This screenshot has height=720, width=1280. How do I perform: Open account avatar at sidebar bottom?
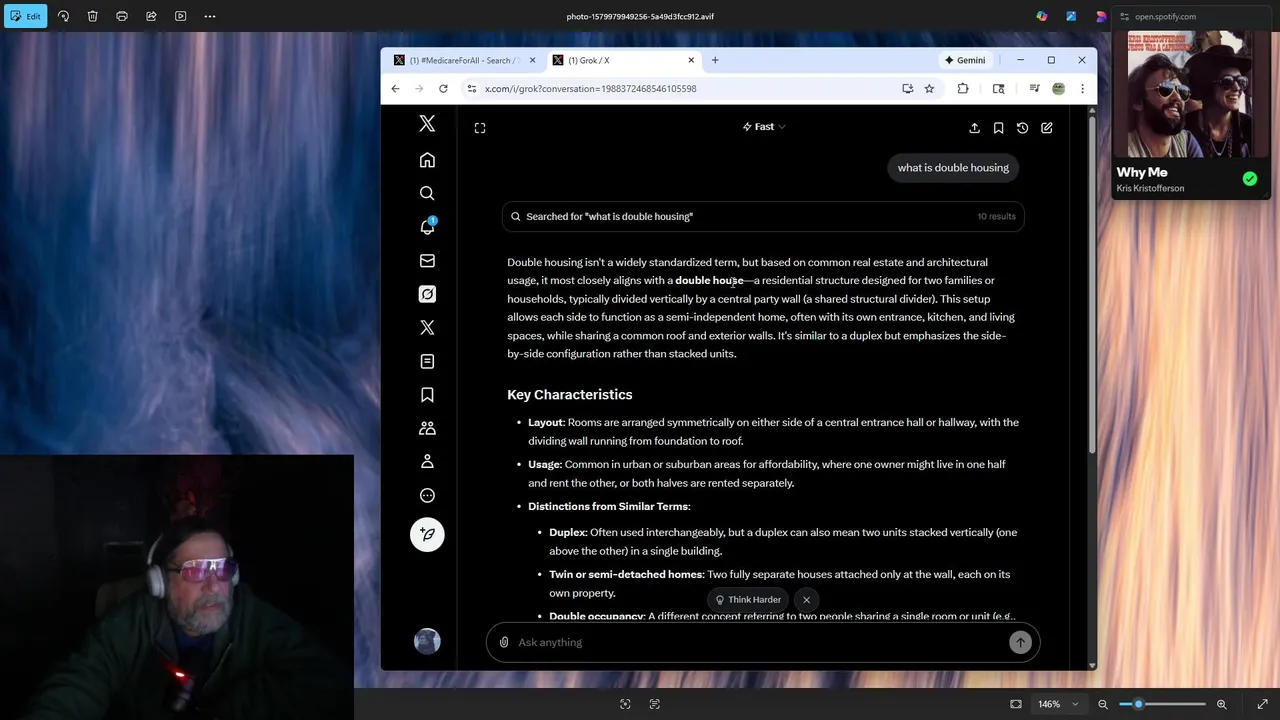pos(427,641)
